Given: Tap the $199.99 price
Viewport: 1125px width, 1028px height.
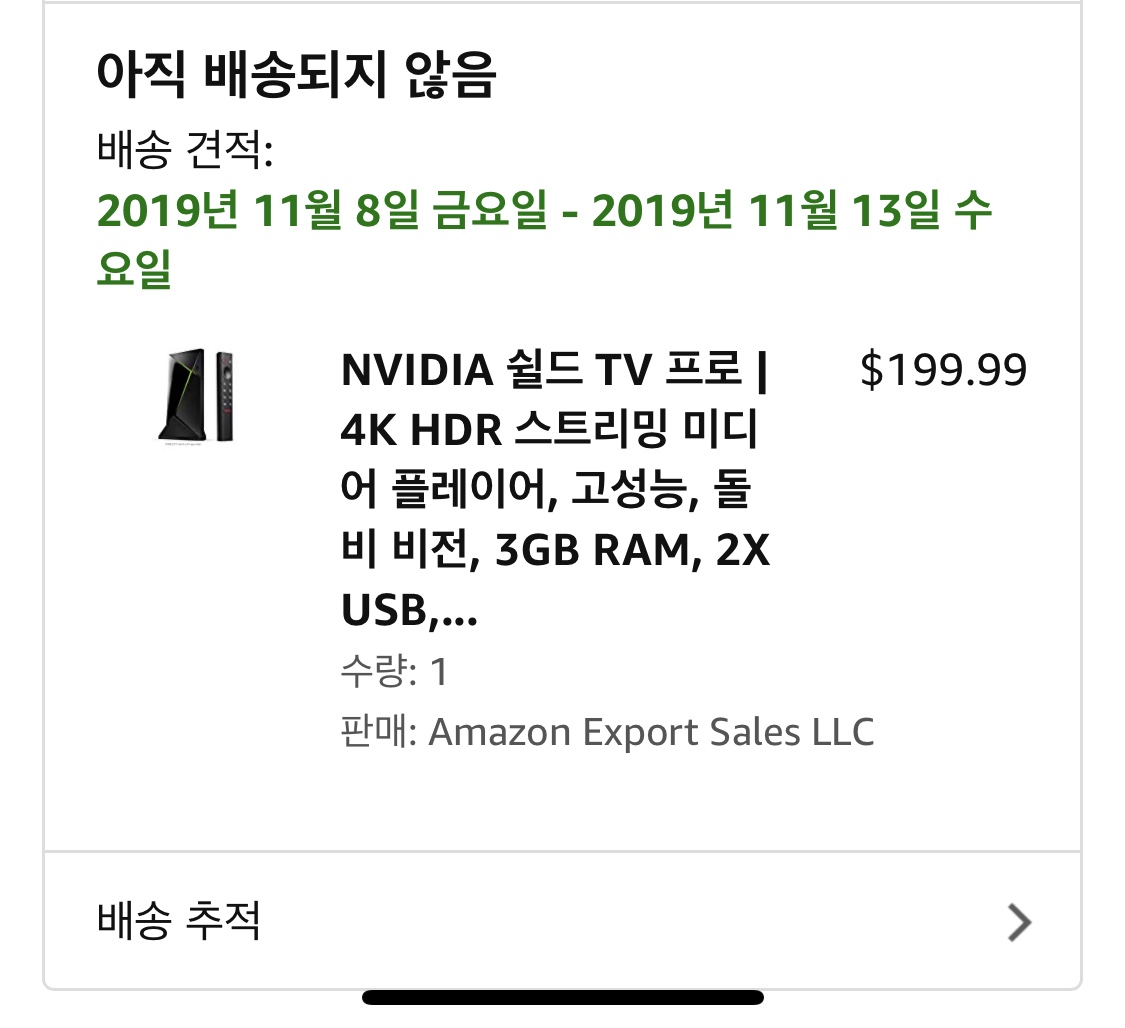Looking at the screenshot, I should coord(943,369).
